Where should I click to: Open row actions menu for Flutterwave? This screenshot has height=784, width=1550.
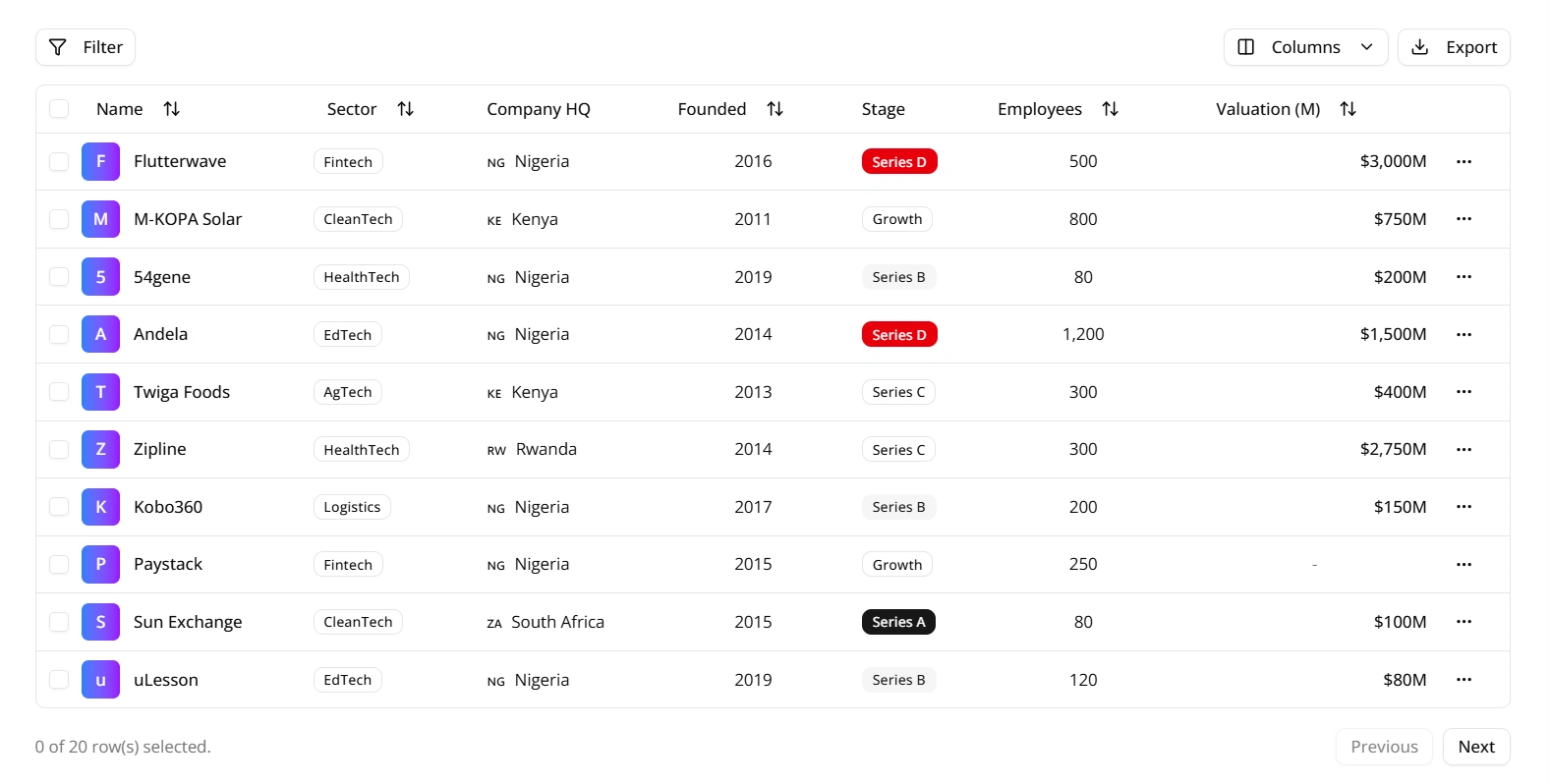pos(1464,162)
